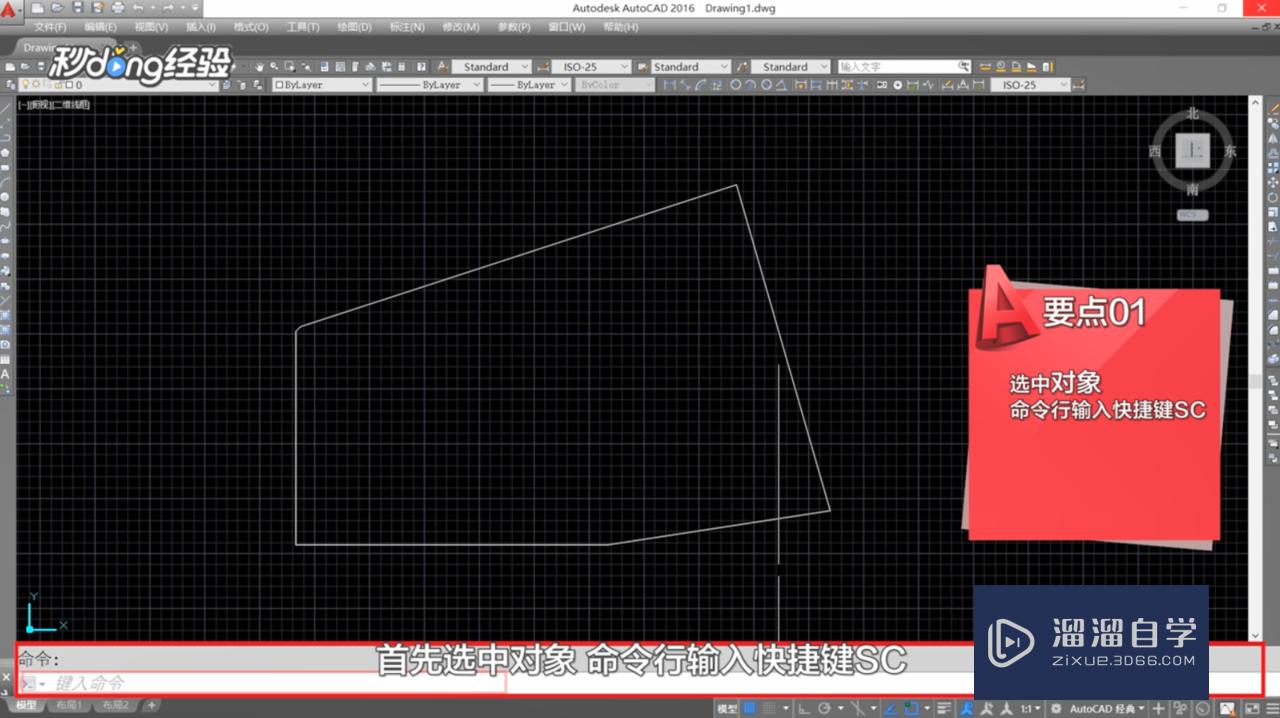Click the Help question mark toolbar icon

(x=421, y=67)
